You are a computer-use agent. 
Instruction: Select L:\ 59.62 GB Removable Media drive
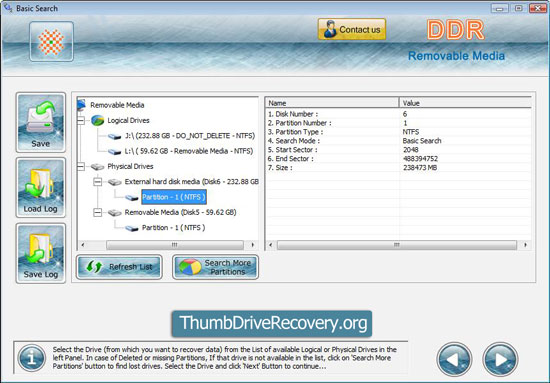(189, 151)
